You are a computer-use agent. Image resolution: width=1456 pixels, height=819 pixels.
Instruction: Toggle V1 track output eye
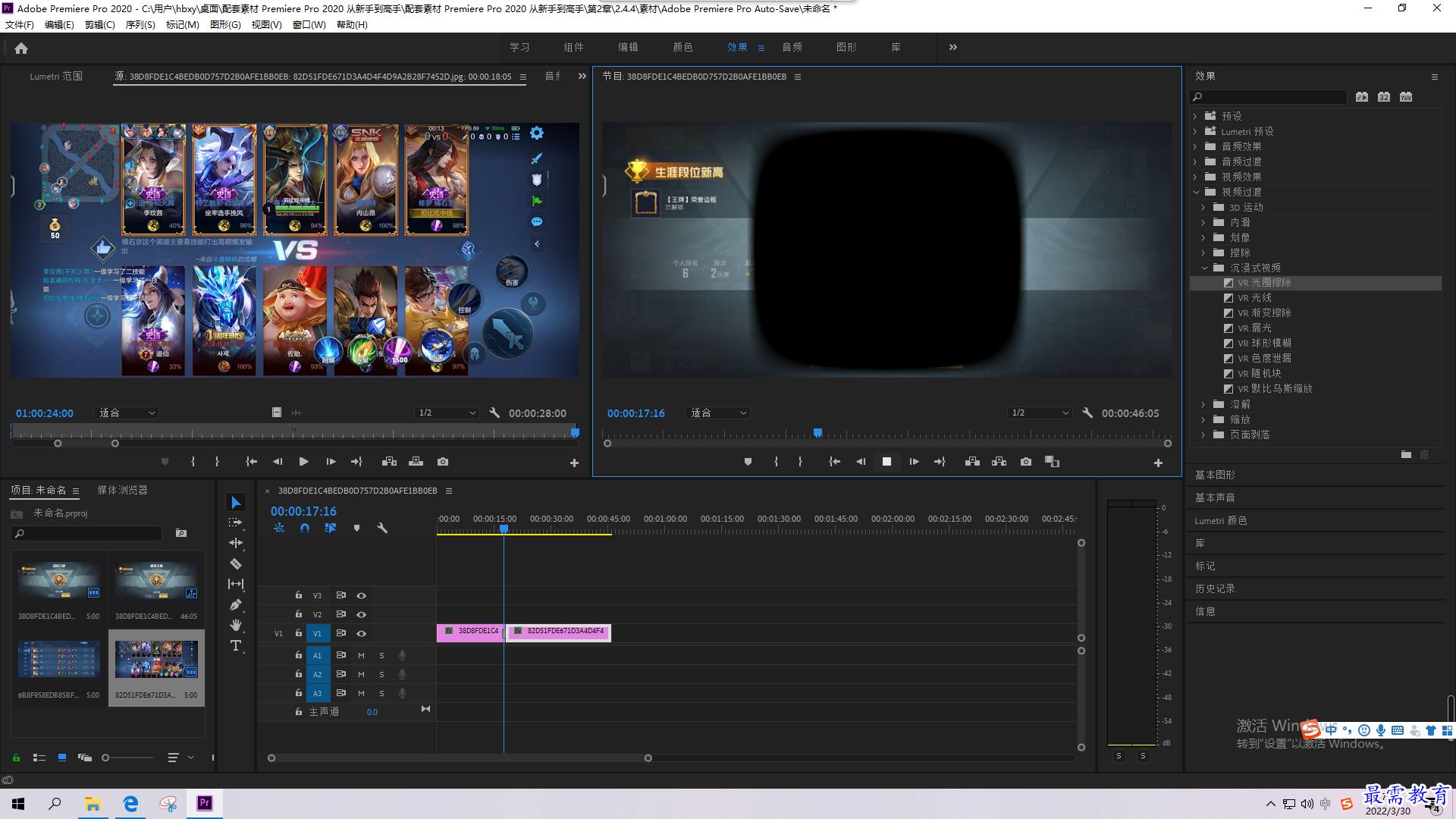(362, 633)
